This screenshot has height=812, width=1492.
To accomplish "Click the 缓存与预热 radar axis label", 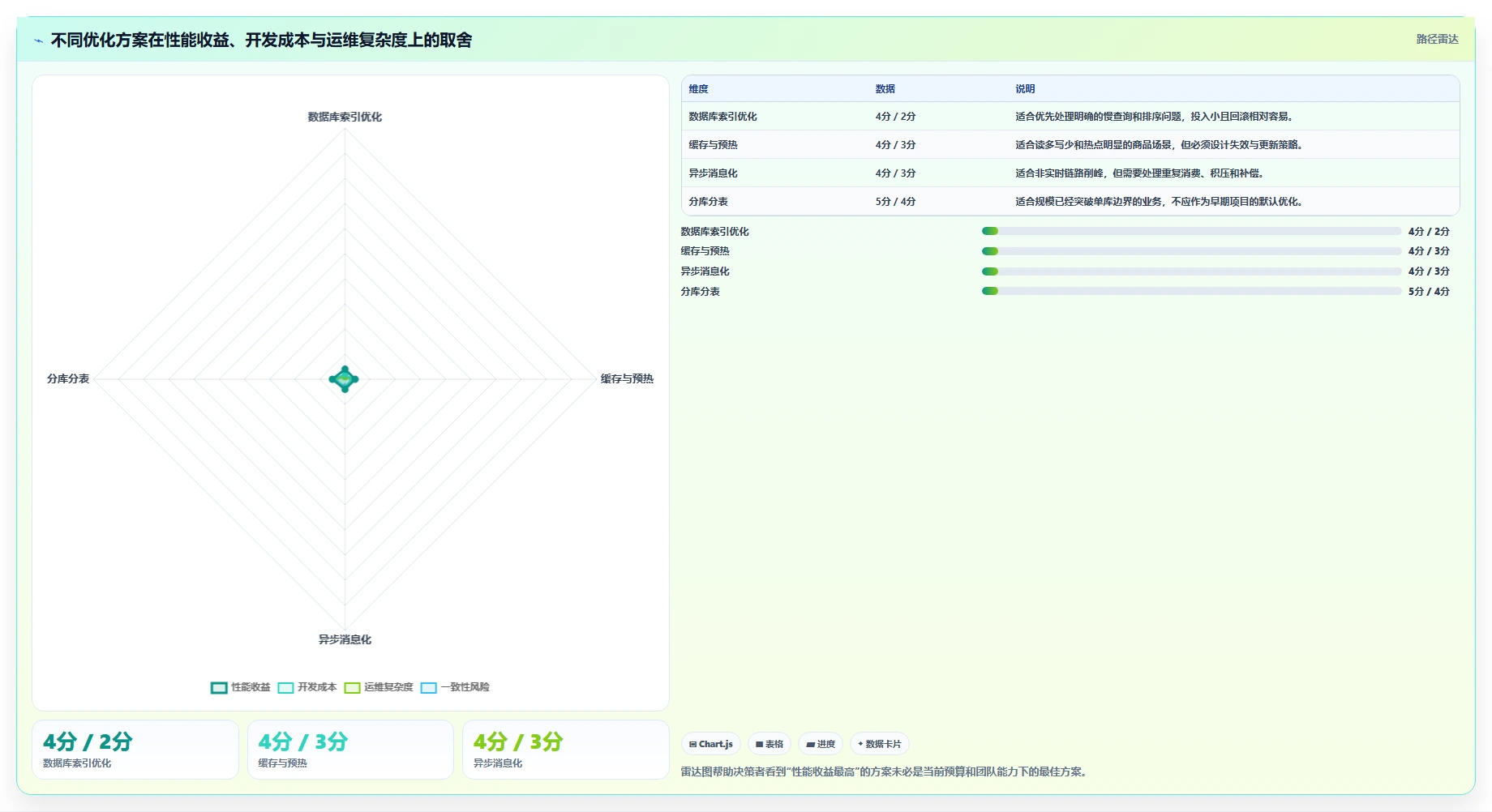I will pos(627,378).
